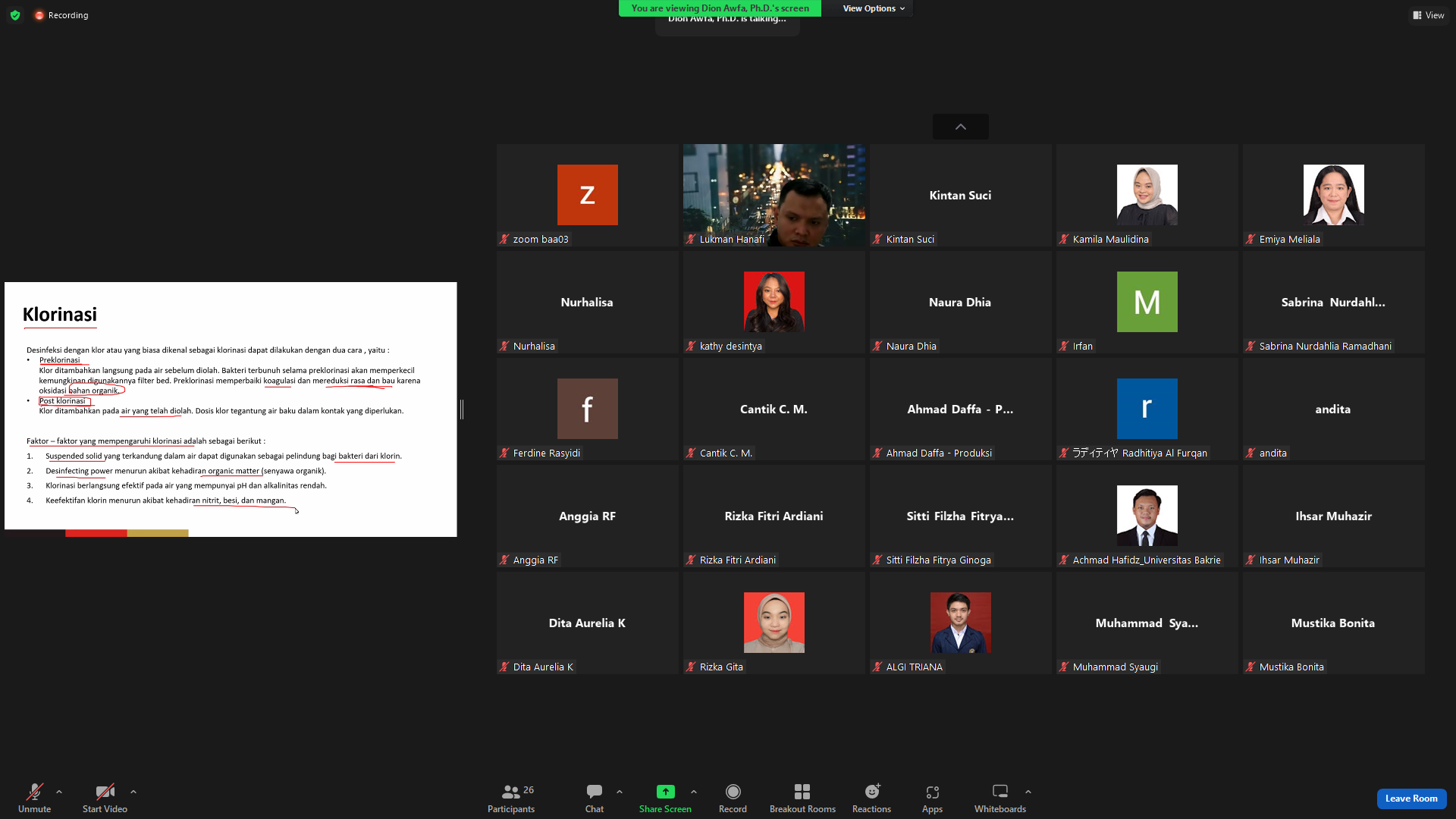Open Whiteboards
The image size is (1456, 819).
(x=1000, y=798)
